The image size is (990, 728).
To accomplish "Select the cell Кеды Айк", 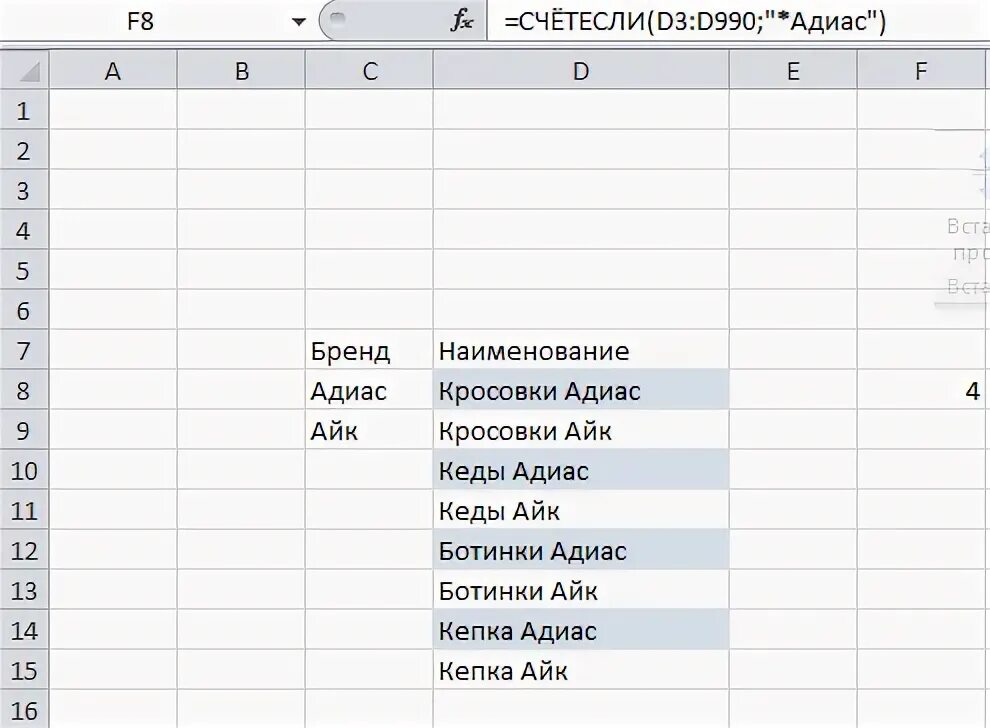I will [581, 510].
